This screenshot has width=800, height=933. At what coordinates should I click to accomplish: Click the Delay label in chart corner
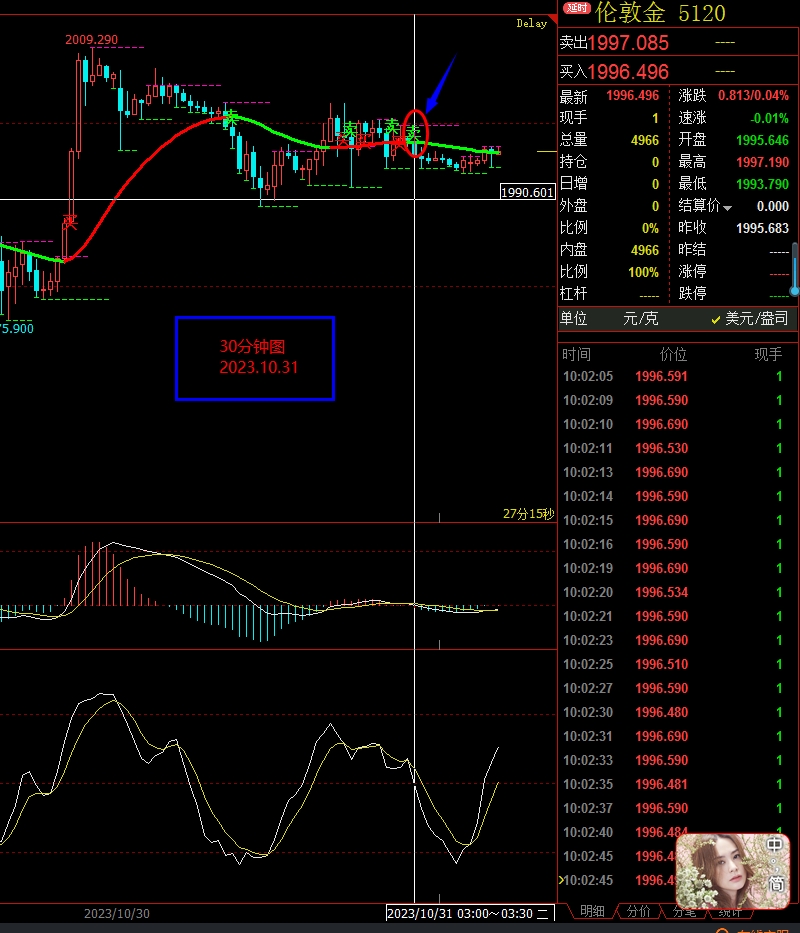coord(531,23)
